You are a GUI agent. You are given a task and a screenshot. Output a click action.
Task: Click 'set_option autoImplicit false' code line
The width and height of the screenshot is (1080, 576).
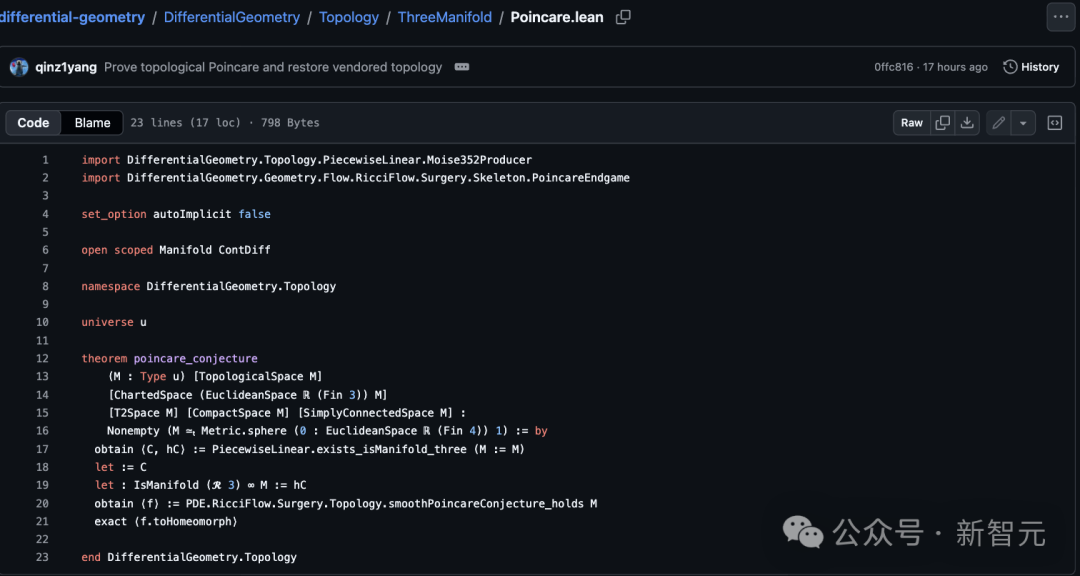tap(176, 214)
